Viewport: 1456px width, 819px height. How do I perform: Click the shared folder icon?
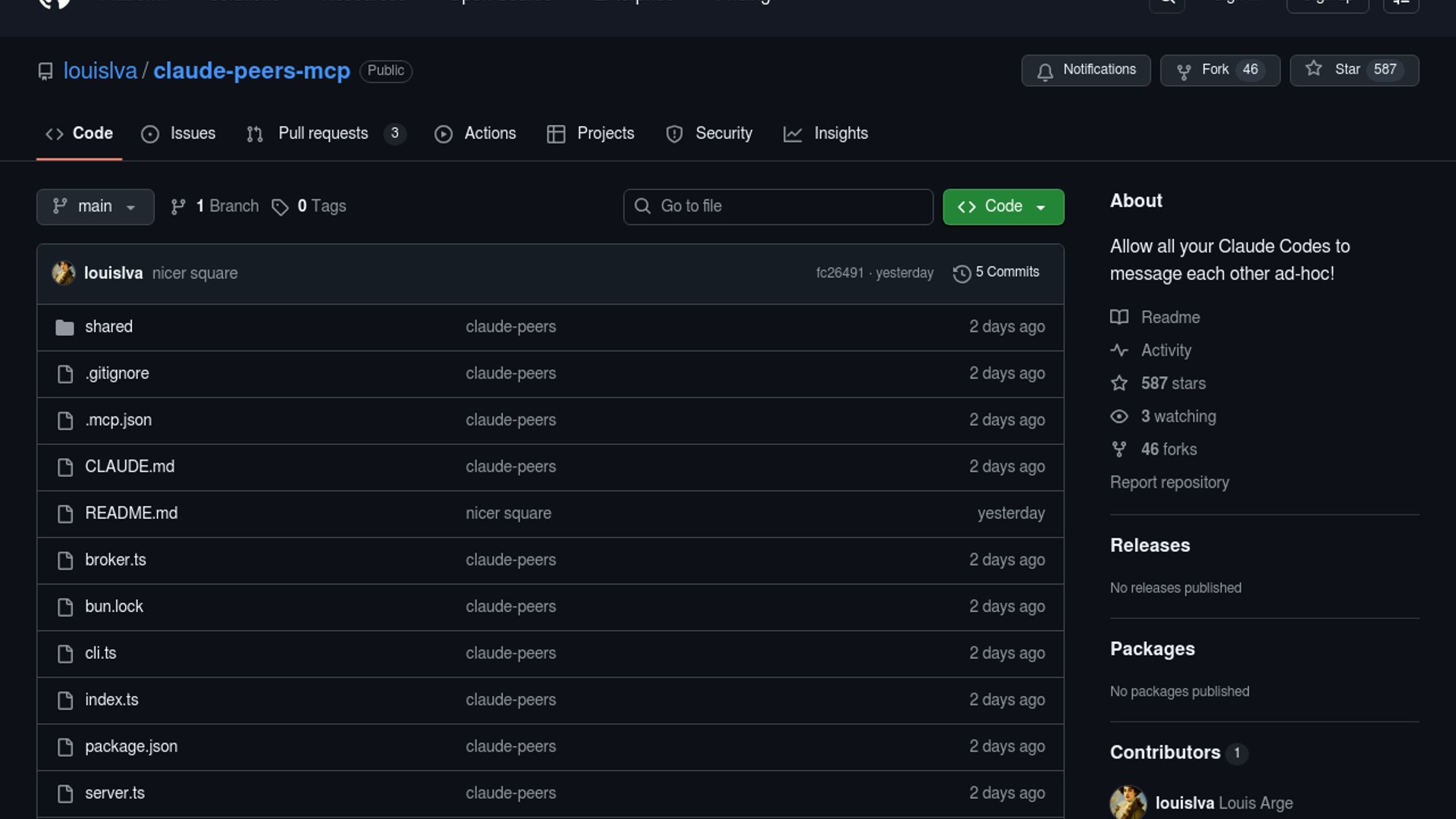pos(65,328)
